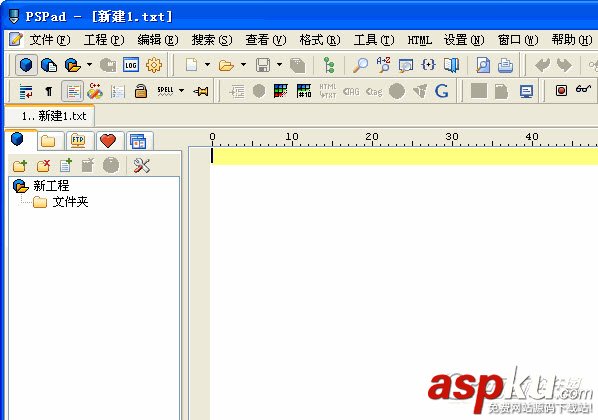The width and height of the screenshot is (598, 420).
Task: Expand the new file dropdown arrow
Action: pos(207,65)
